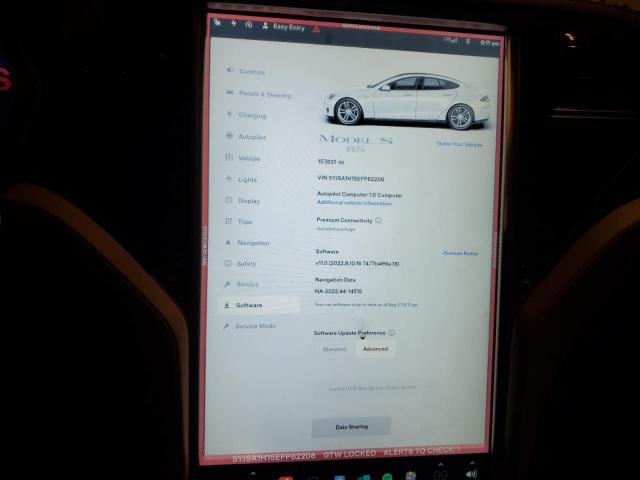Tap the Bluetooth icon in status bar

tap(468, 41)
